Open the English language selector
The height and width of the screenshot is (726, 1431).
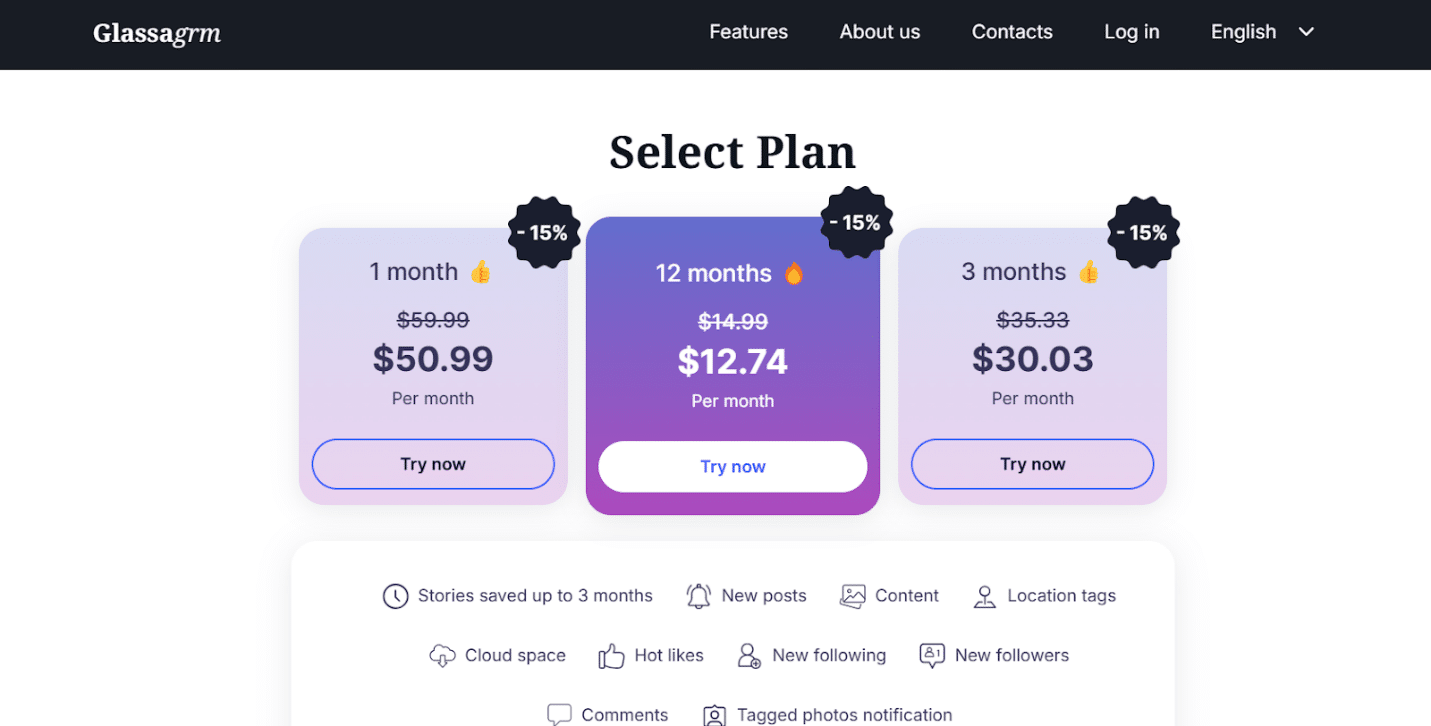pyautogui.click(x=1244, y=32)
